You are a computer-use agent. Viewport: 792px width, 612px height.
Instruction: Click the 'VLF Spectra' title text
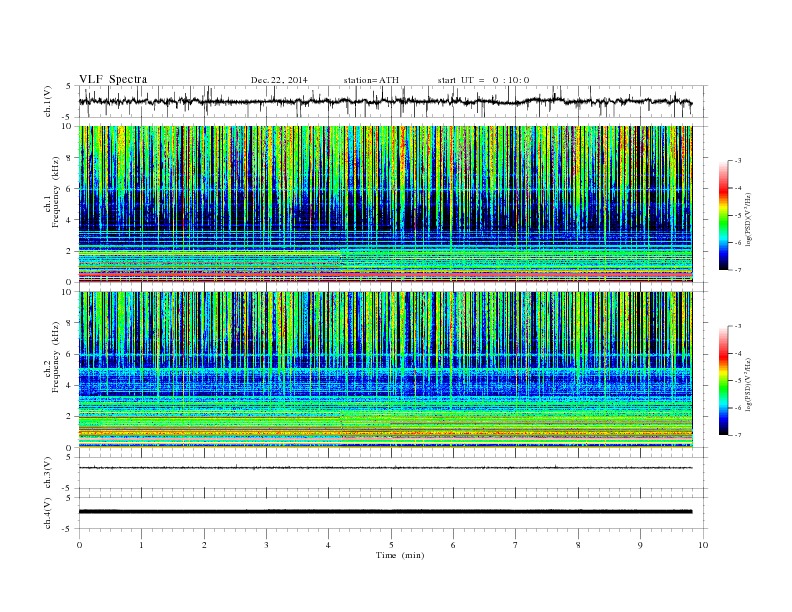coord(113,79)
